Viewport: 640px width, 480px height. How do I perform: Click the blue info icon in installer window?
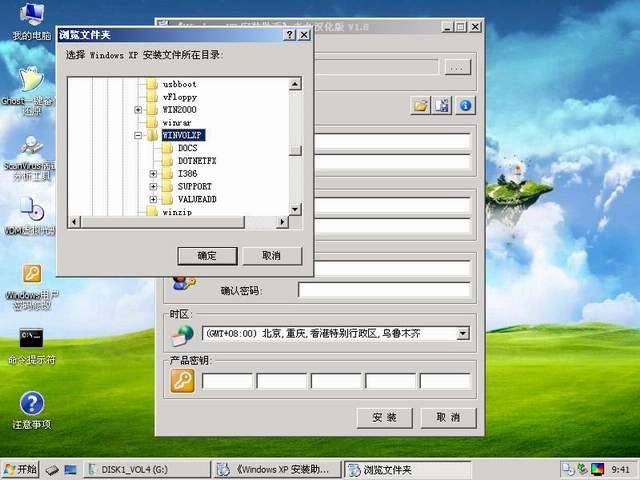[x=465, y=106]
